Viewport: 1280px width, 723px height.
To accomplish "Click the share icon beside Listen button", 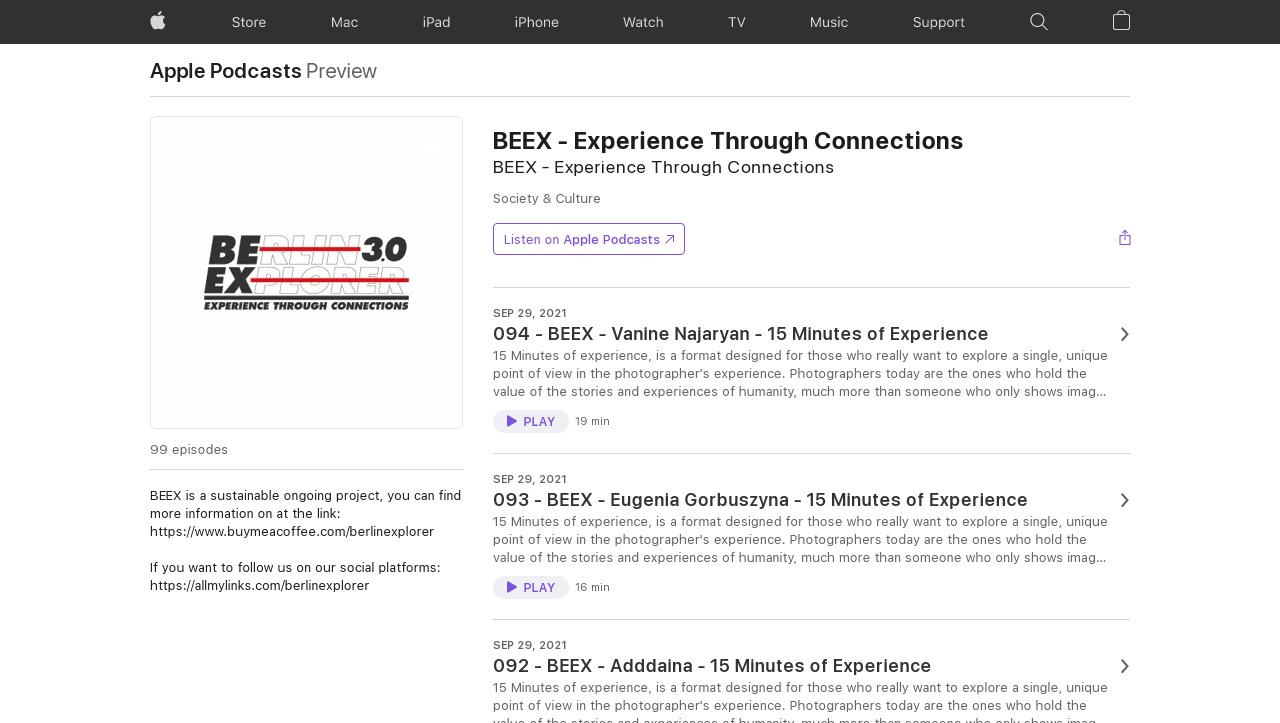I will coord(1125,238).
